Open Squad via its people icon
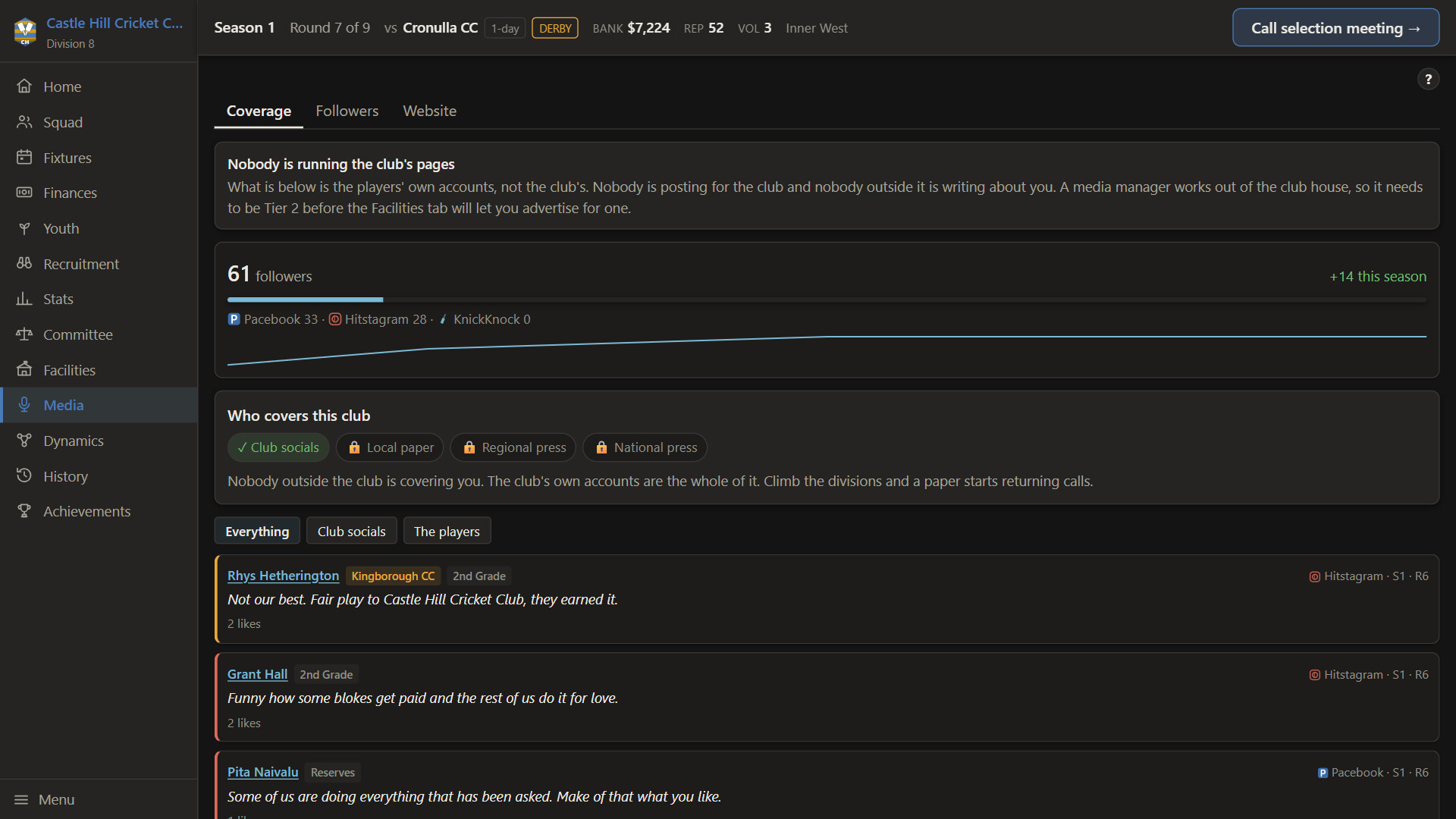This screenshot has height=819, width=1456. [24, 122]
